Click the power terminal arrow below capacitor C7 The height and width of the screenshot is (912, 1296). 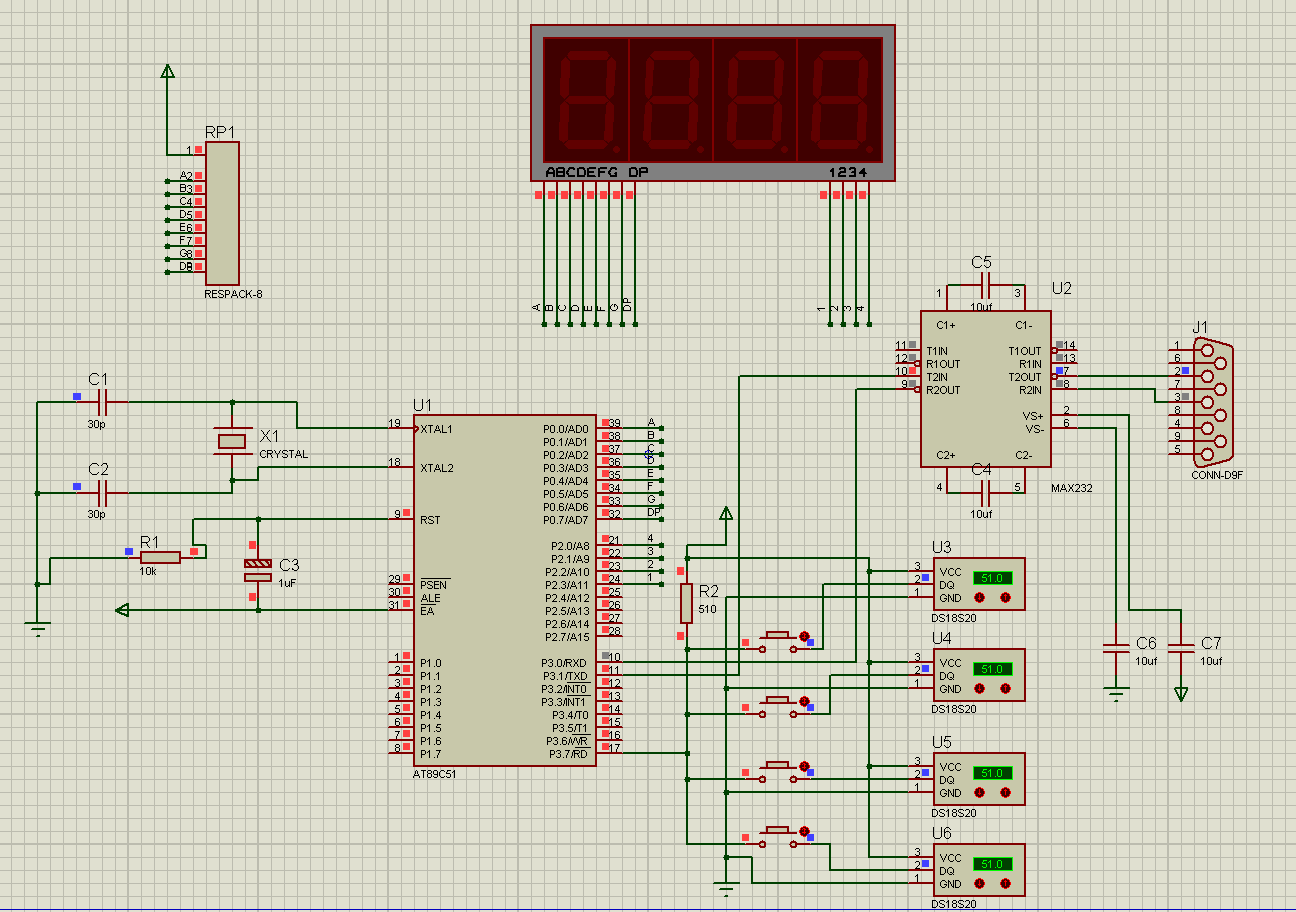pyautogui.click(x=1182, y=692)
